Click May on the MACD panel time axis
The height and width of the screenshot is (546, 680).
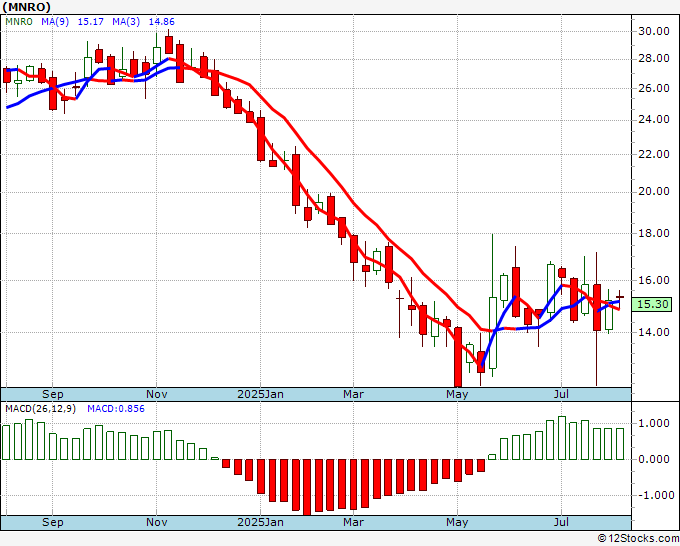458,522
